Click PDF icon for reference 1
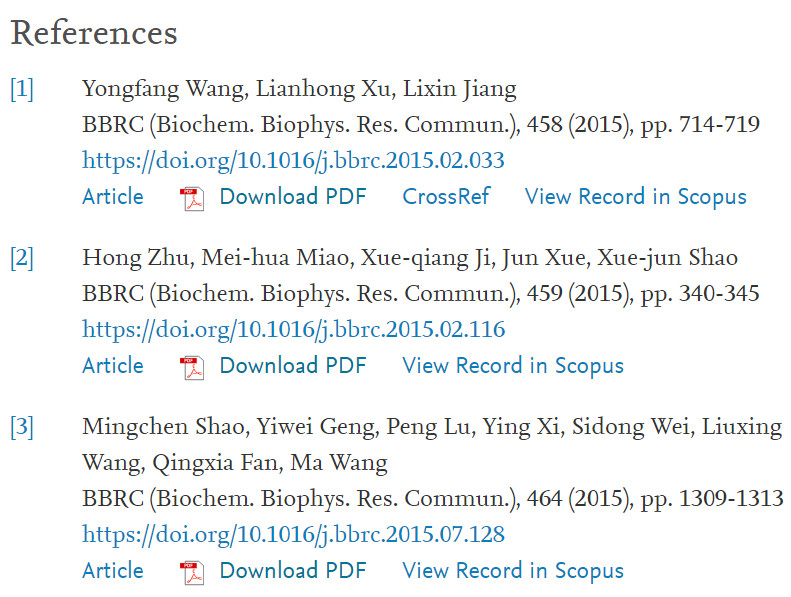 tap(191, 198)
